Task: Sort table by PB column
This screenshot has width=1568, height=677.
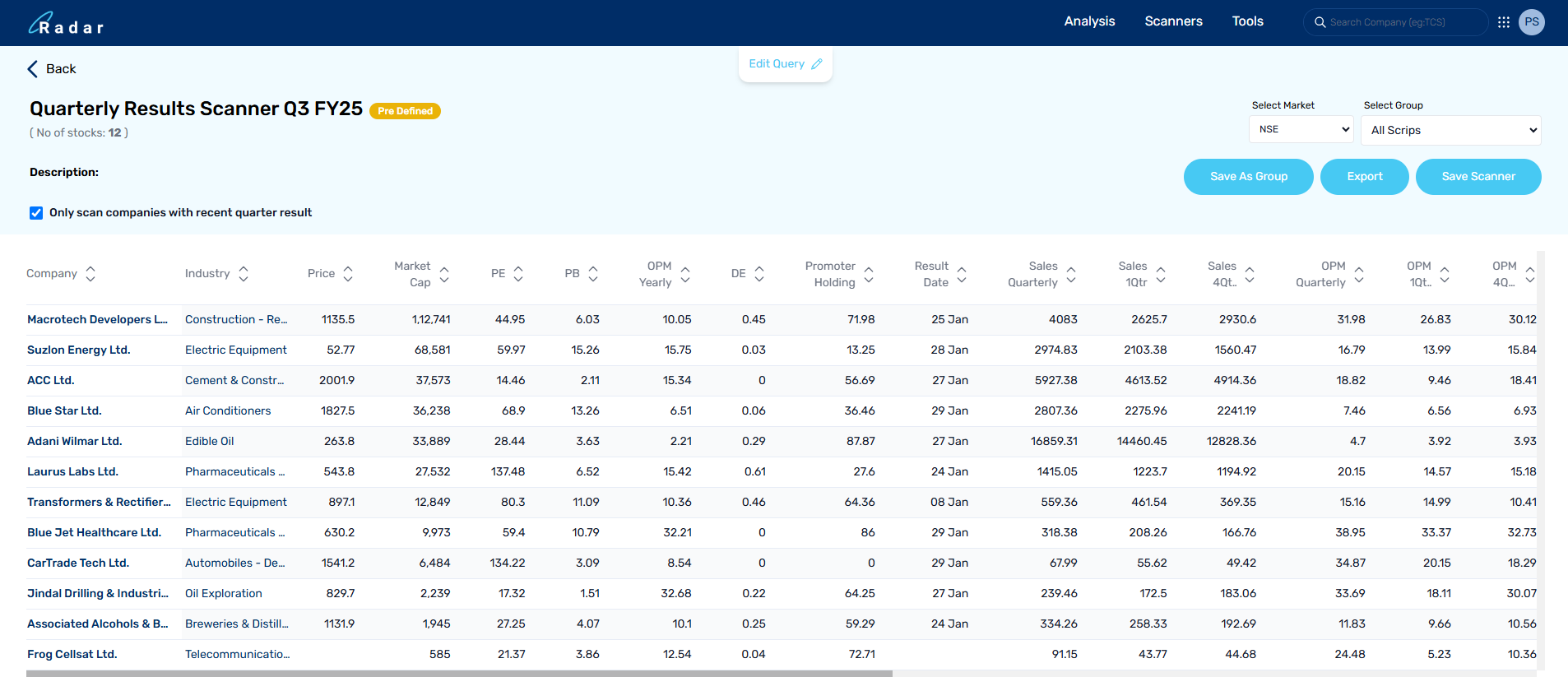Action: tap(593, 274)
